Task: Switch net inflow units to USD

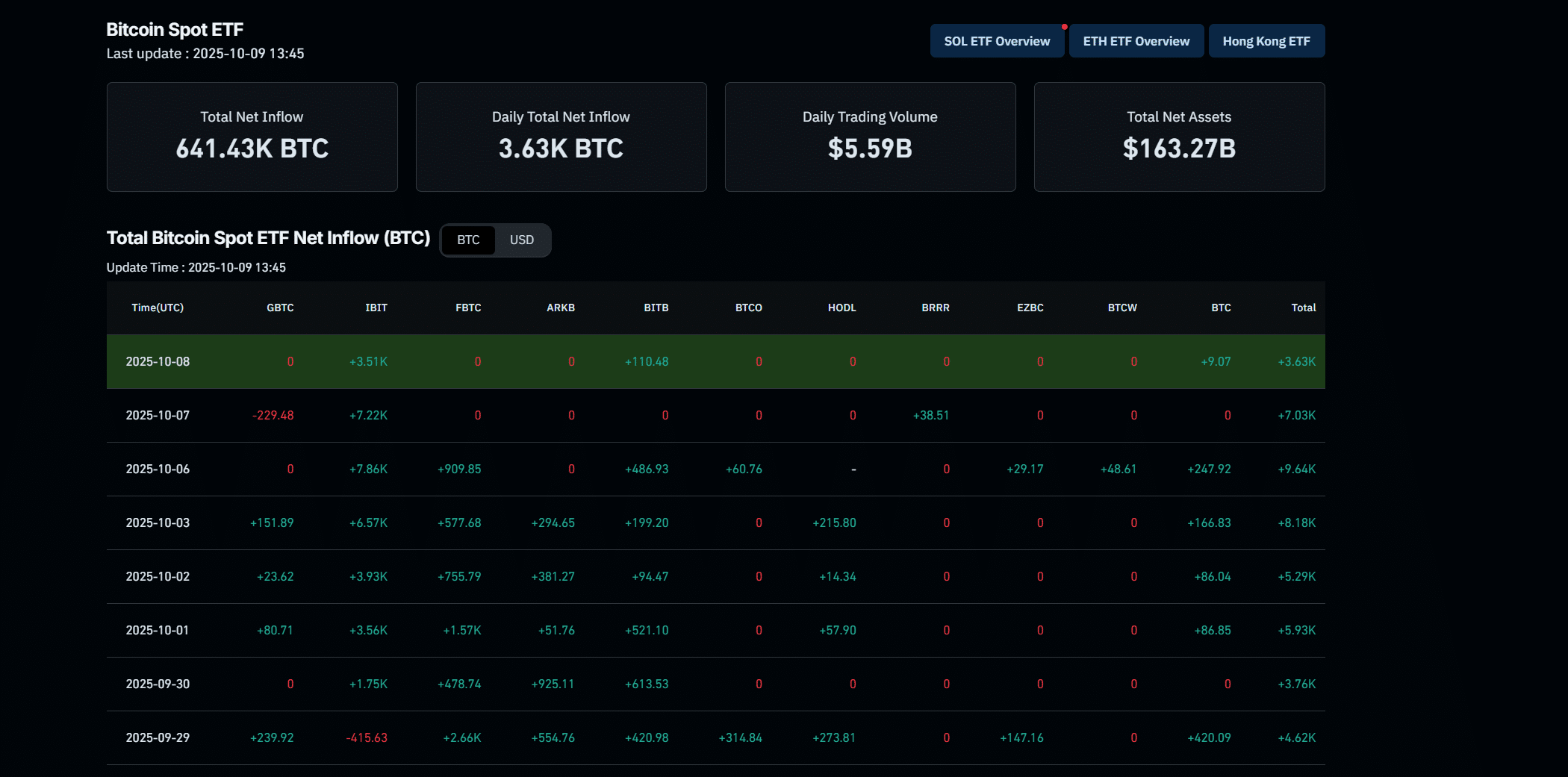Action: (x=521, y=240)
